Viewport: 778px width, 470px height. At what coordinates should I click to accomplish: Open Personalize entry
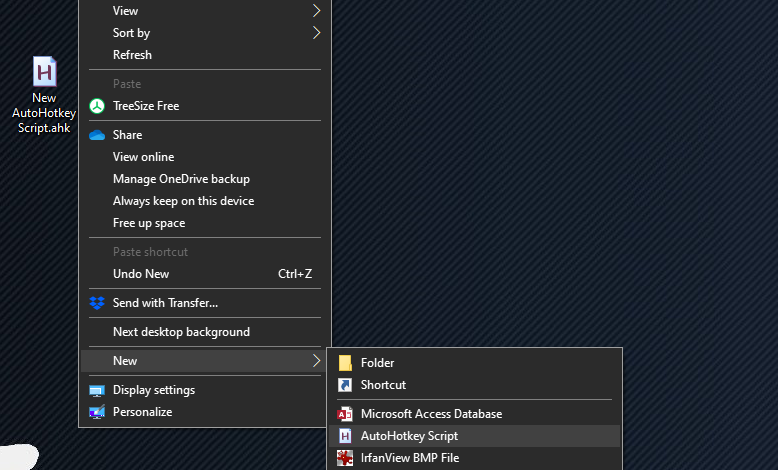pyautogui.click(x=205, y=412)
